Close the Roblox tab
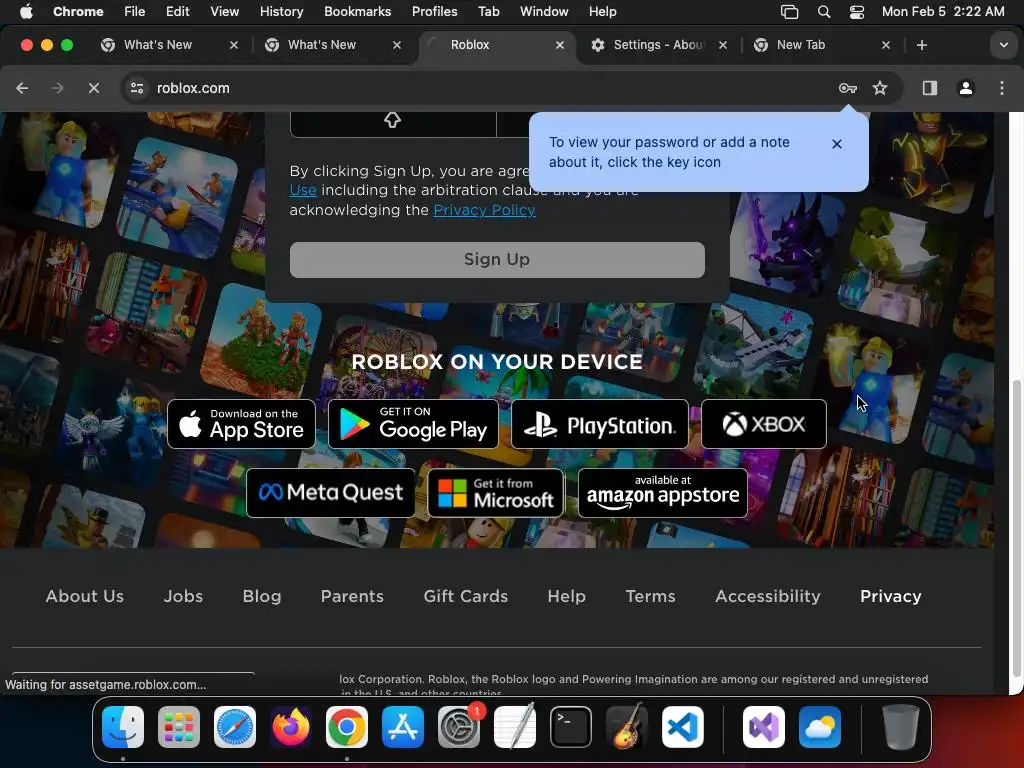 coord(560,45)
